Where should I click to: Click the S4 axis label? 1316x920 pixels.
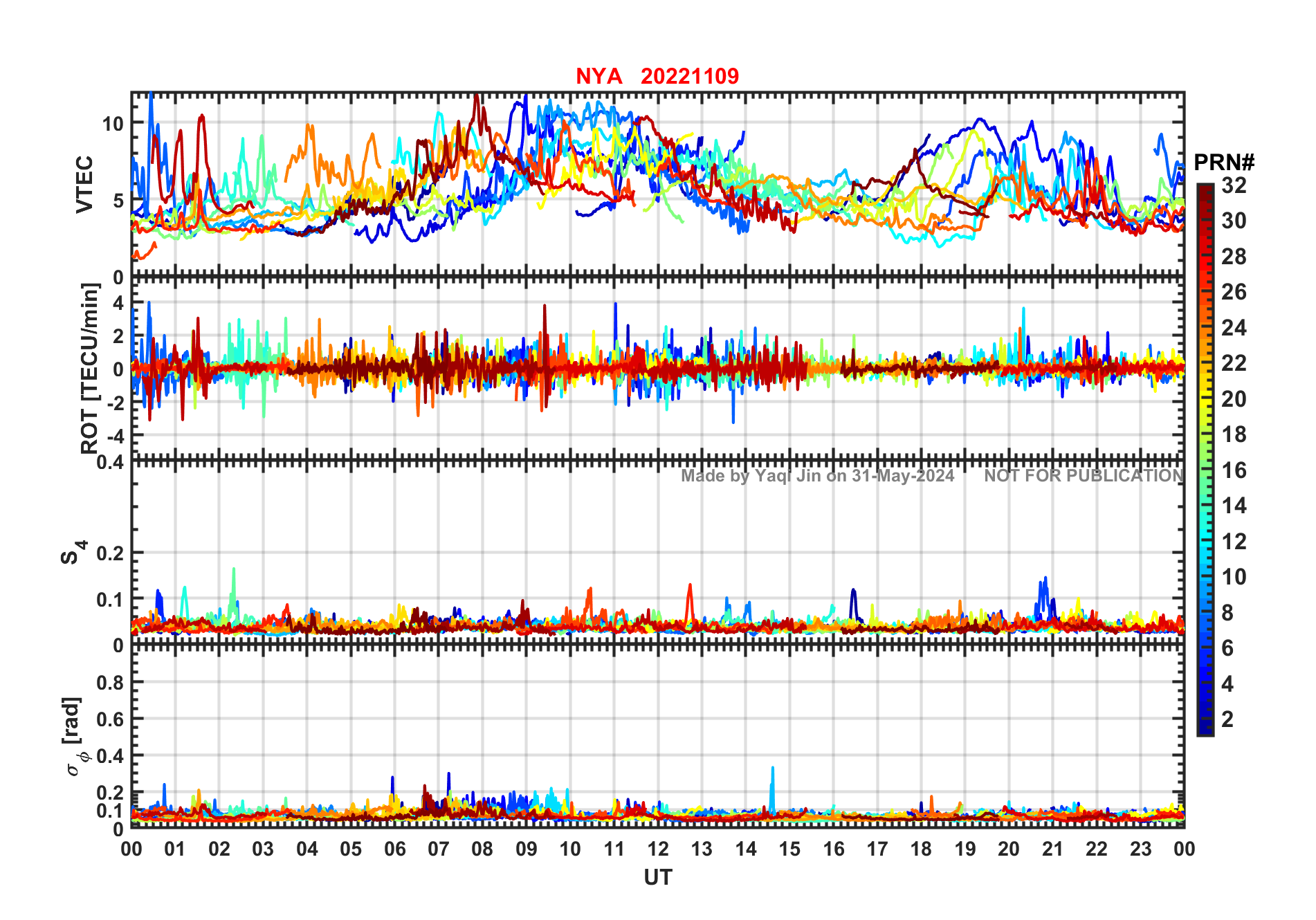[x=73, y=553]
